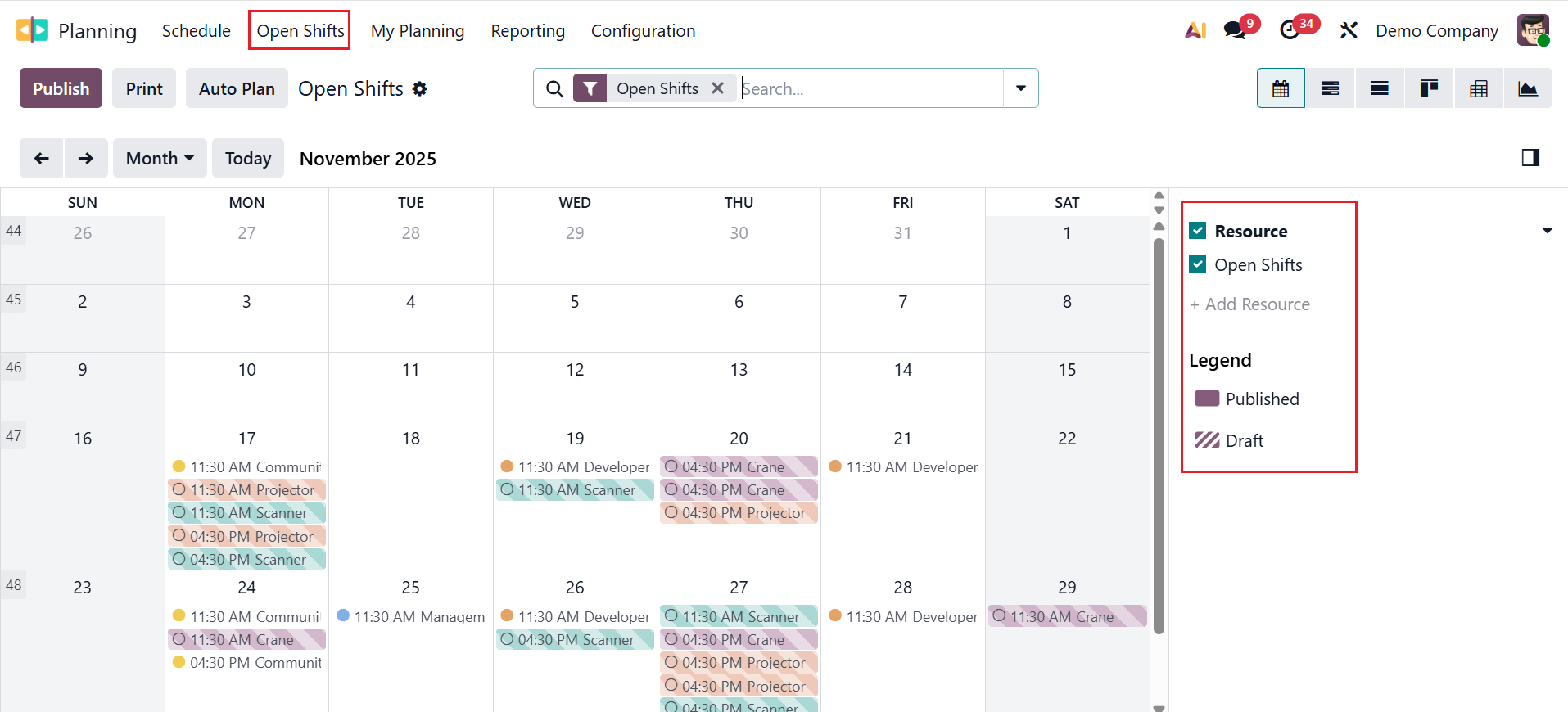
Task: Toggle the Open Shifts checkbox in sidebar
Action: (x=1199, y=264)
